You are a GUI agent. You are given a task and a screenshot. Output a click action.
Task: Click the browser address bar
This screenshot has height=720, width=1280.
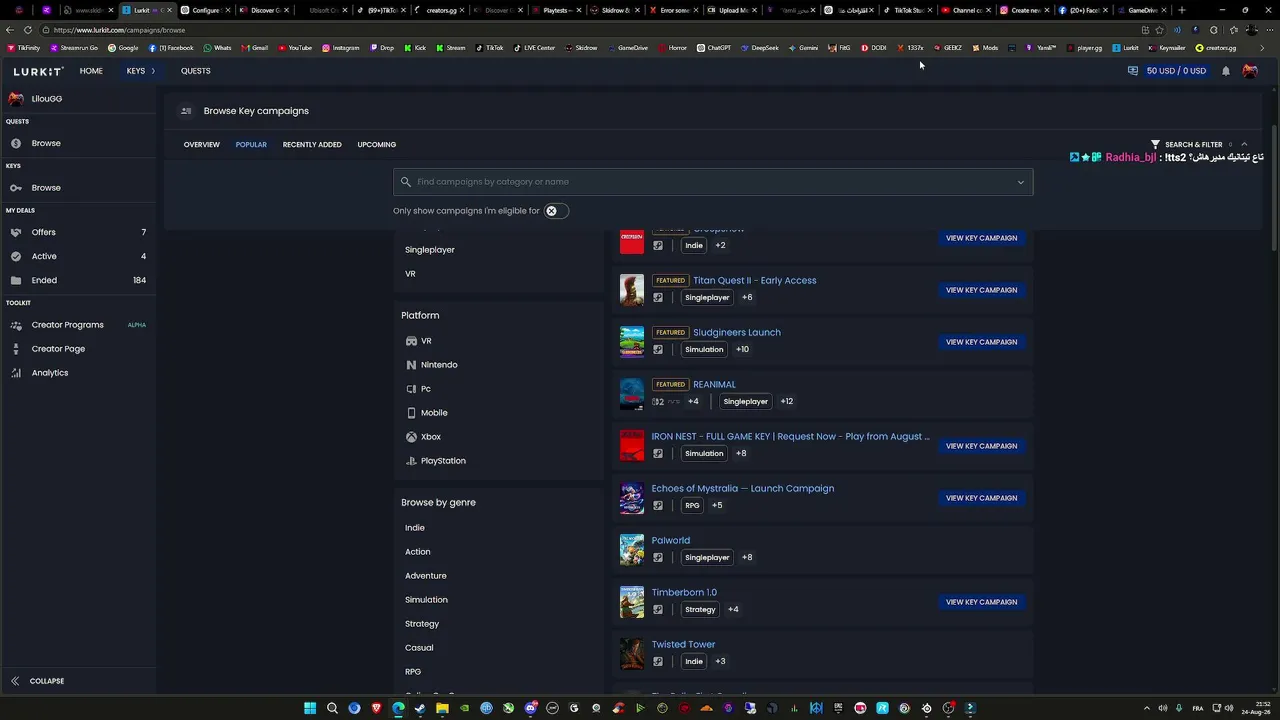pos(590,30)
